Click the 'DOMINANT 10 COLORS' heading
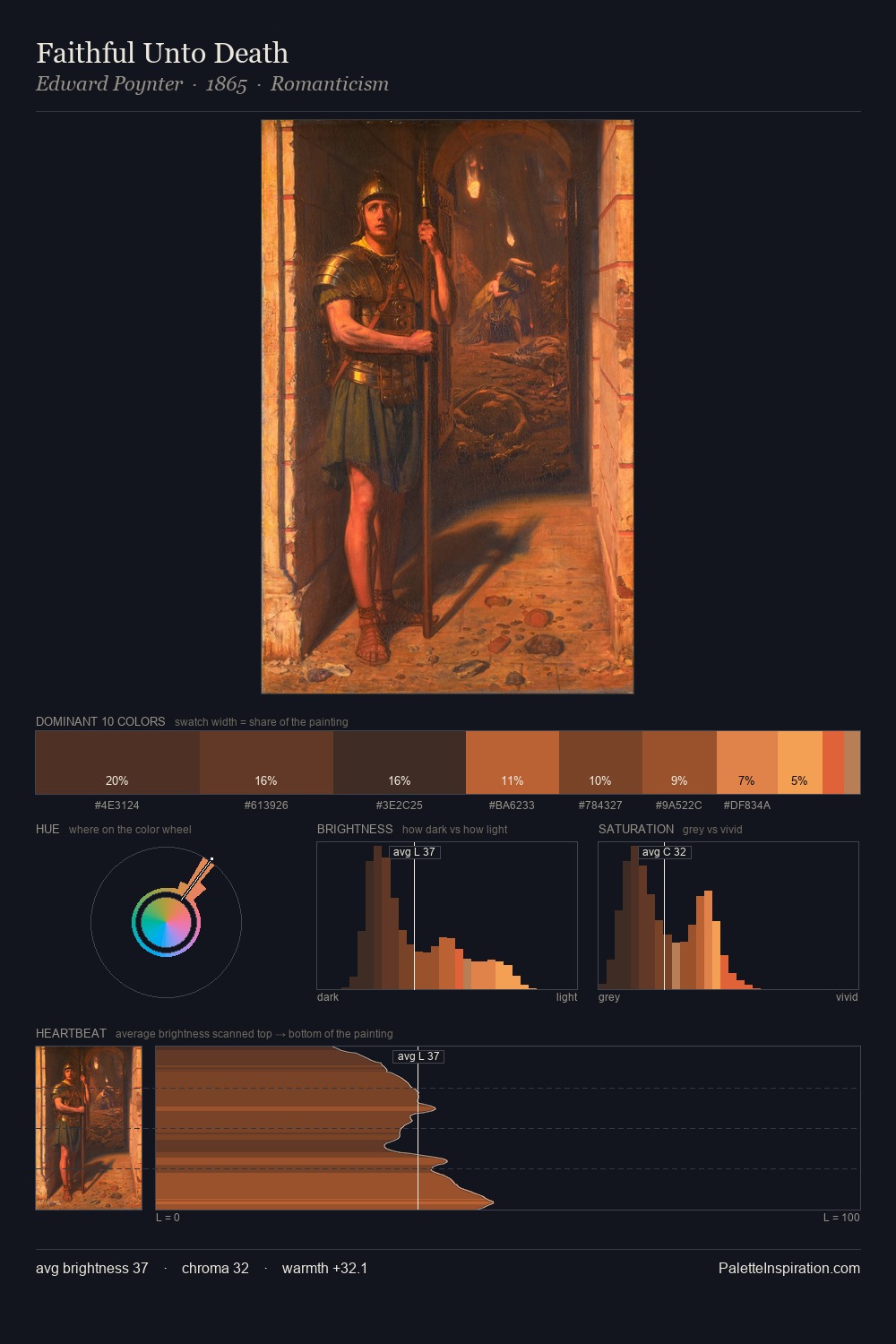The image size is (896, 1344). (x=100, y=721)
